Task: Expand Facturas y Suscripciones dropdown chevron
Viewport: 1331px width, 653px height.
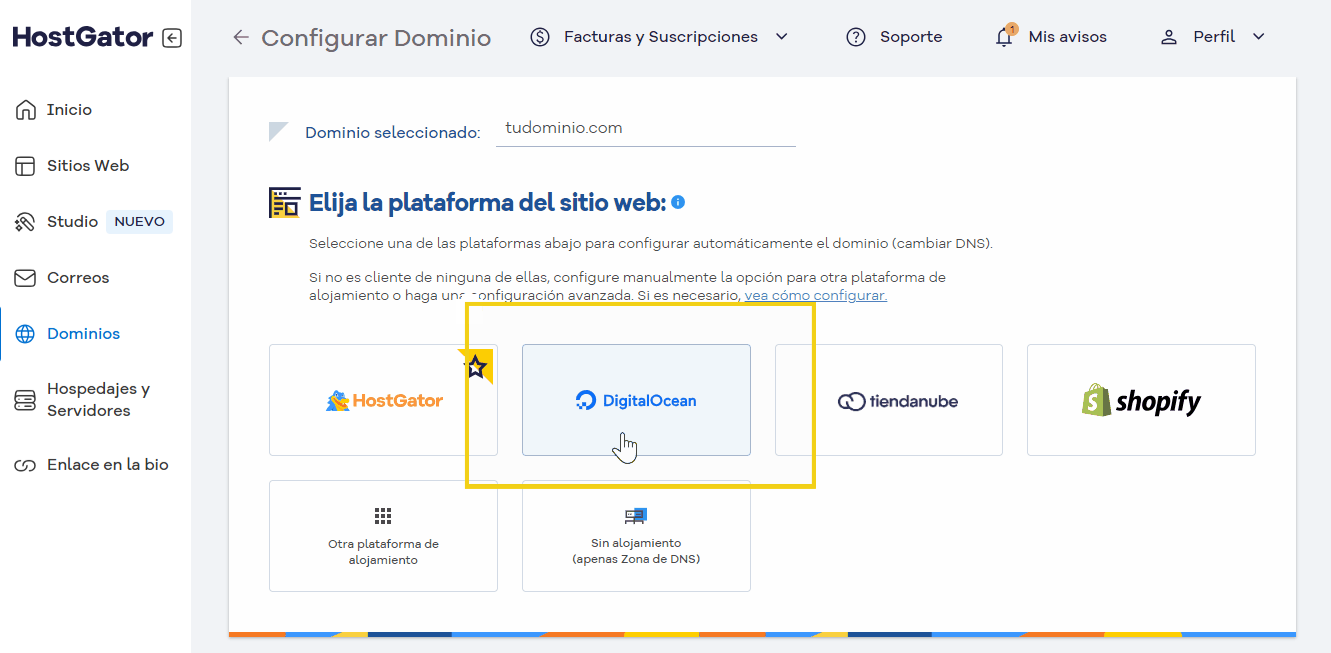Action: pyautogui.click(x=782, y=37)
